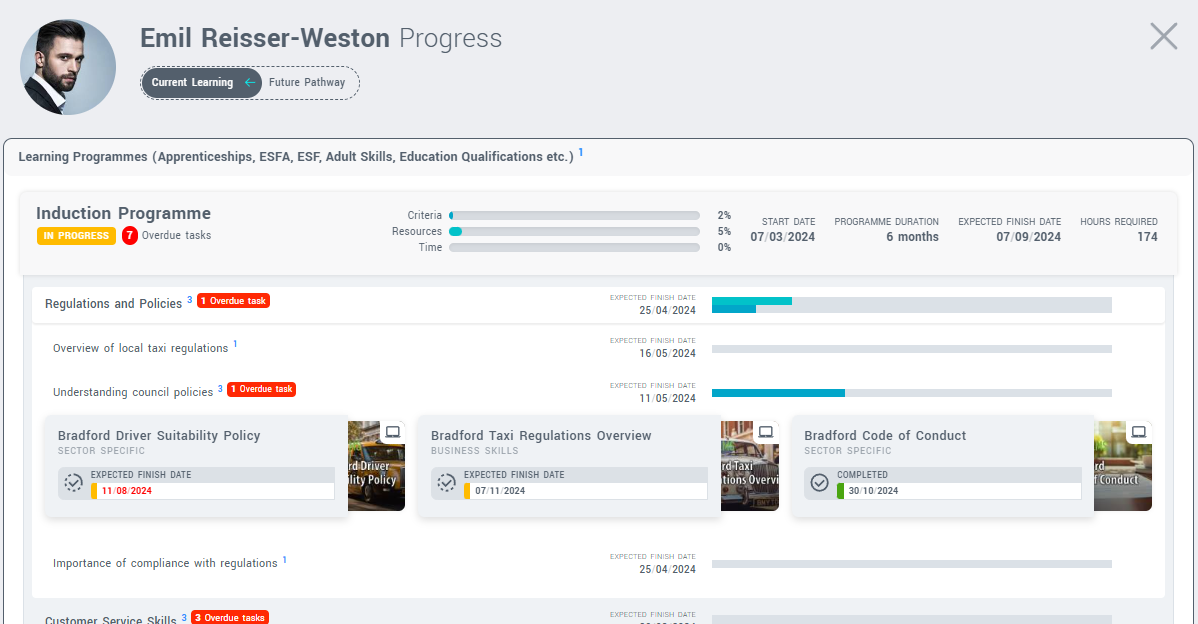Close the progress panel with the X
Viewport: 1198px width, 624px height.
1164,36
